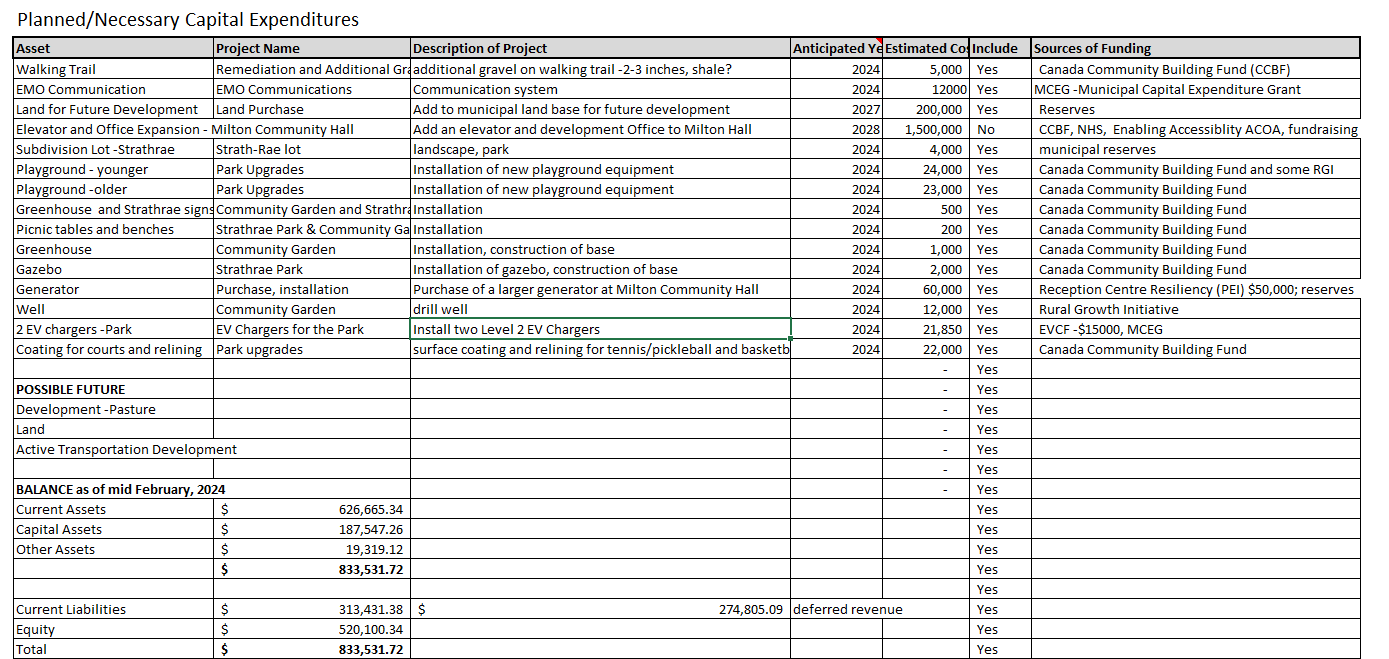The image size is (1389, 659).
Task: Select the "Include" column header cell
Action: tap(999, 48)
